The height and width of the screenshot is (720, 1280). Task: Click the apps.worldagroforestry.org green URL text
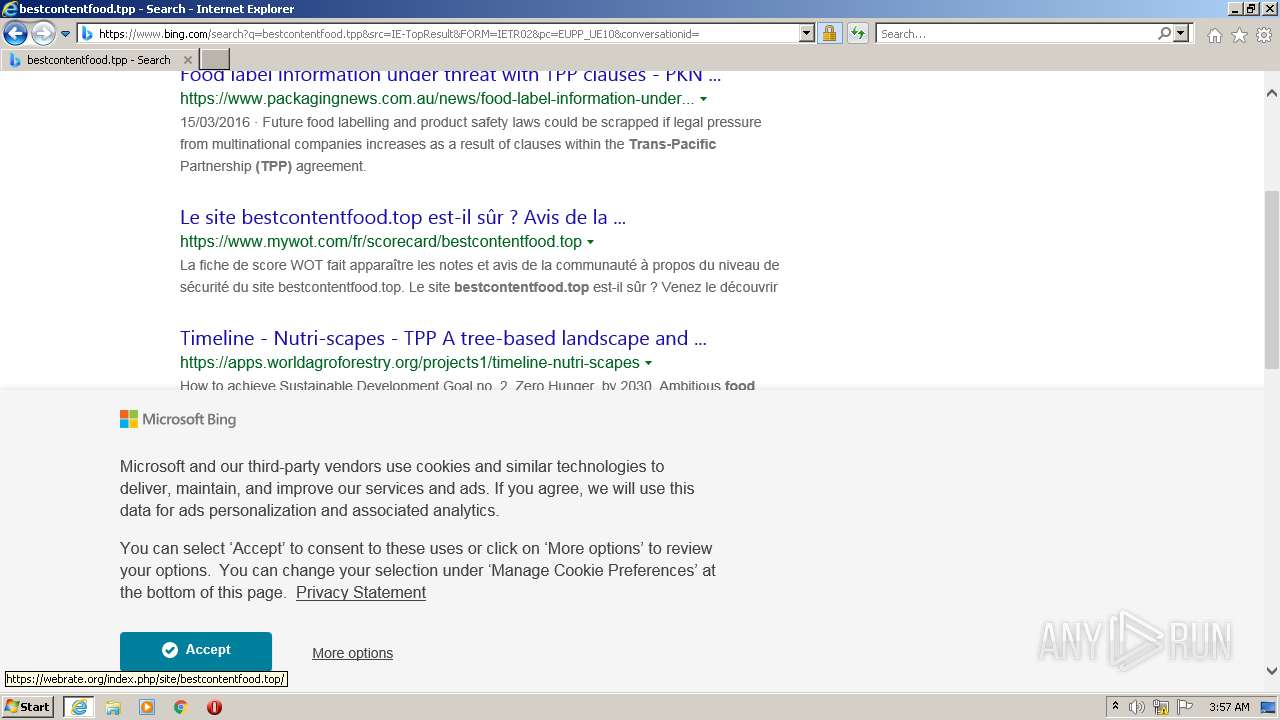410,363
